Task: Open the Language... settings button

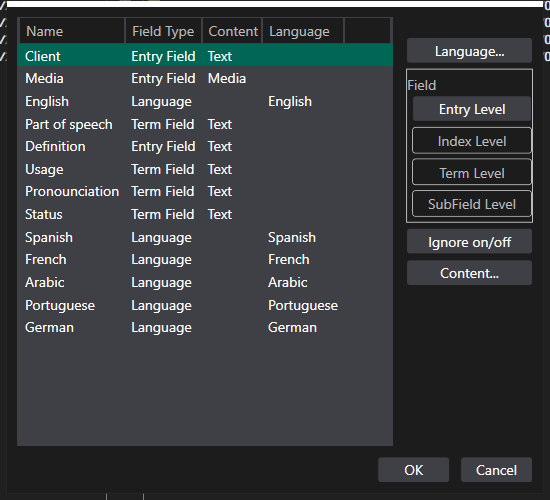Action: (x=469, y=51)
